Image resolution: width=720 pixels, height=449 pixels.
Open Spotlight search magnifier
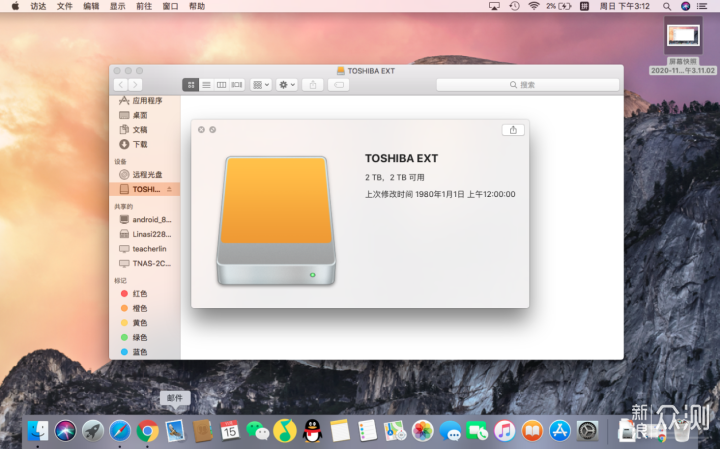(667, 6)
